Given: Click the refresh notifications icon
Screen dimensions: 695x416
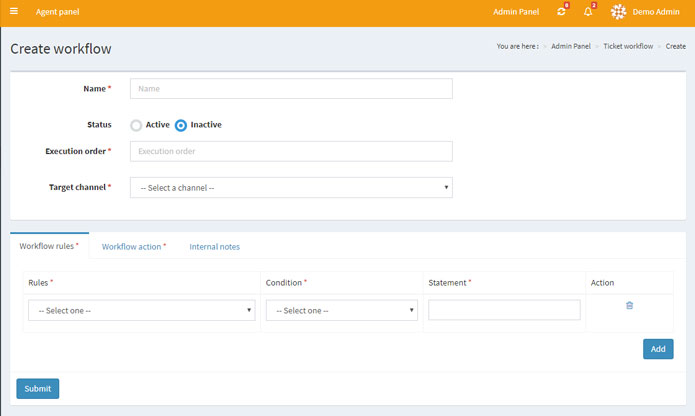Looking at the screenshot, I should click(561, 12).
